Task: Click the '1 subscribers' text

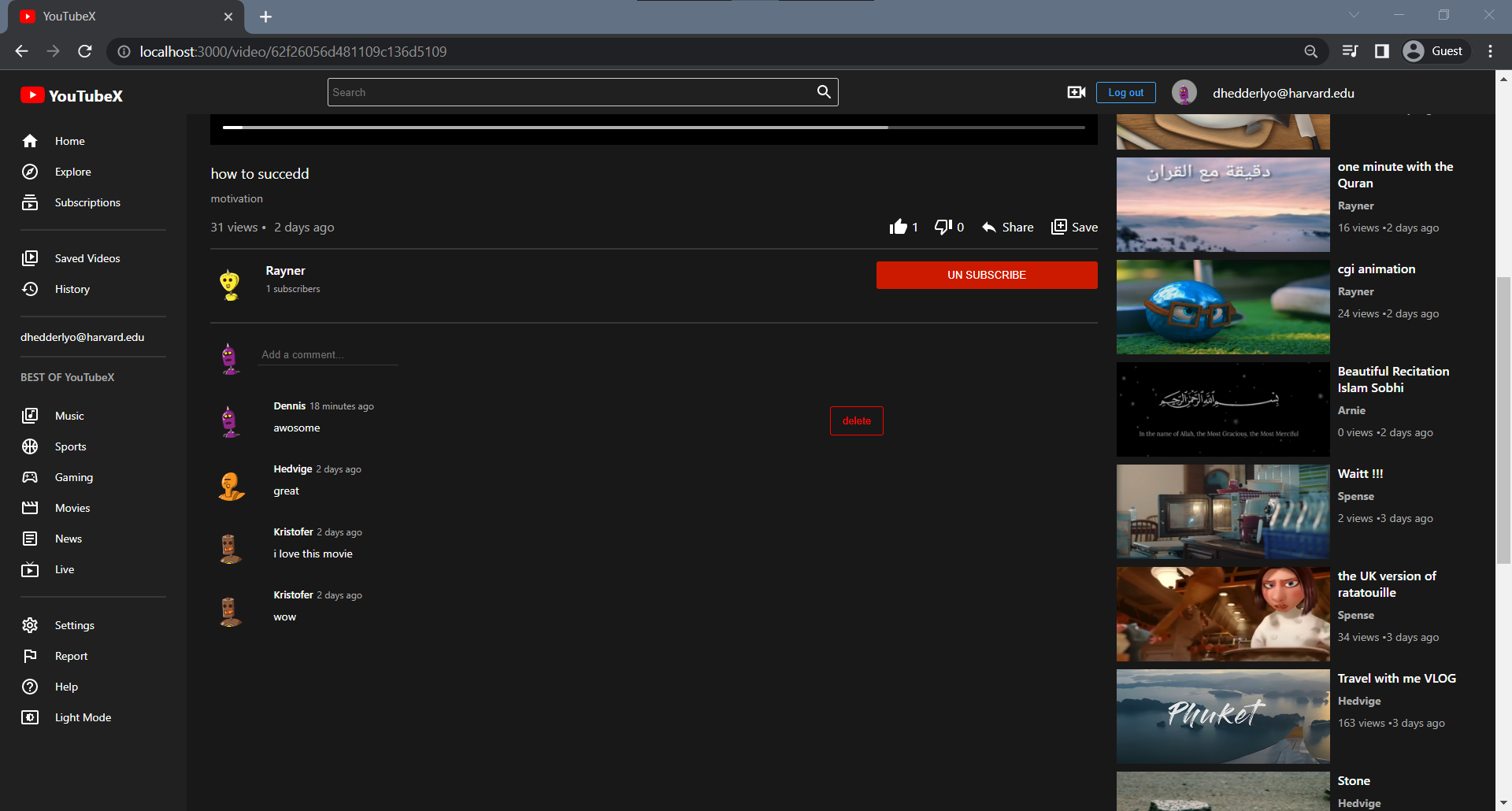Action: 293,289
